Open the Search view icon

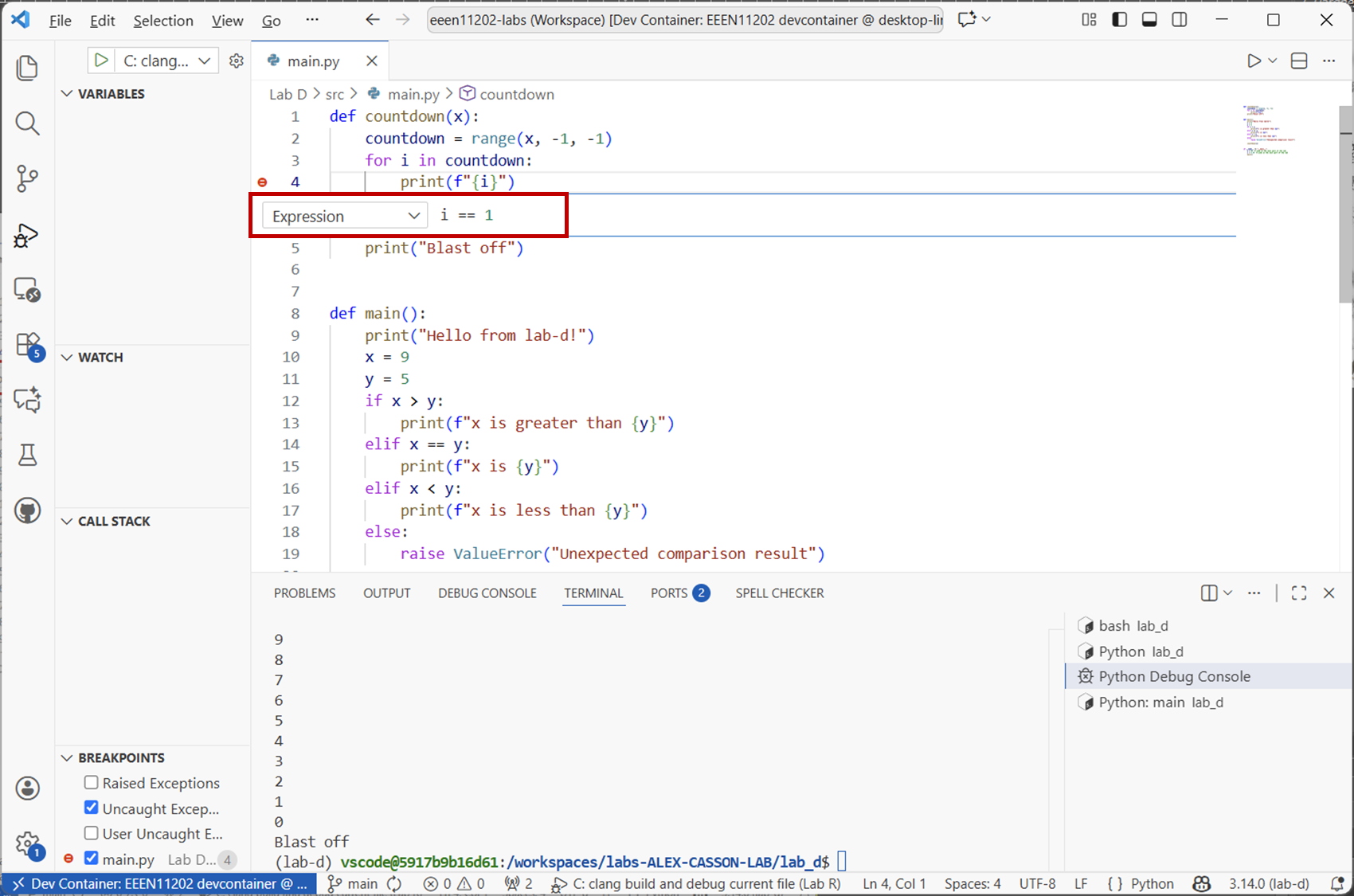click(27, 123)
